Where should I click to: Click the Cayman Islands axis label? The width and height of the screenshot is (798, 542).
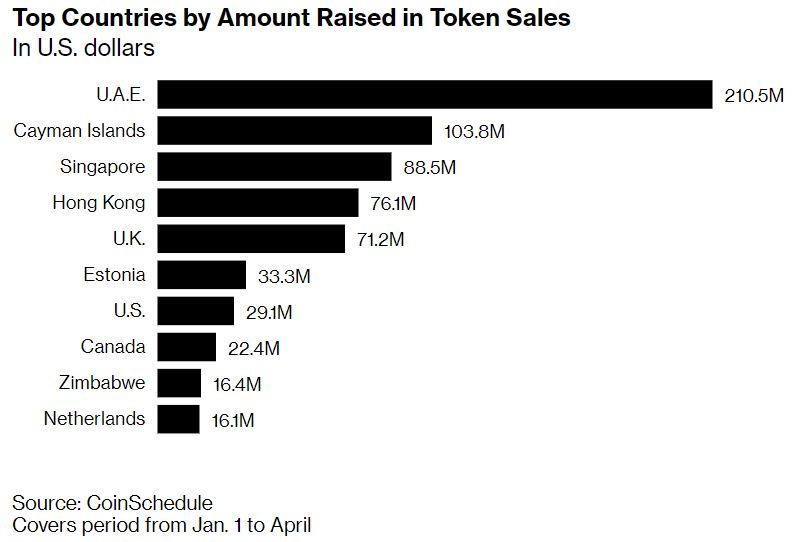pyautogui.click(x=79, y=131)
